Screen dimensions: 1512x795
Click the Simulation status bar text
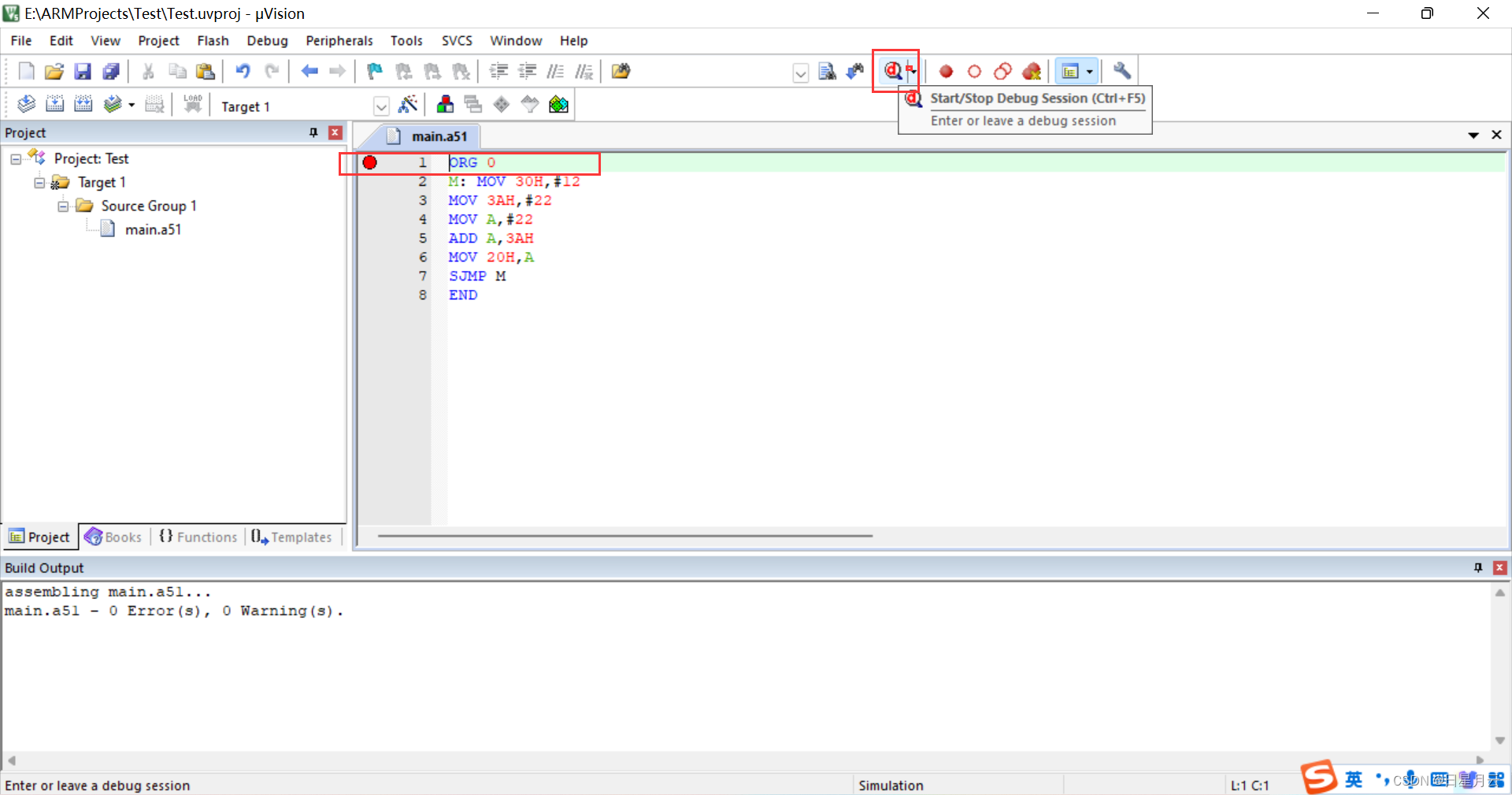click(x=891, y=786)
